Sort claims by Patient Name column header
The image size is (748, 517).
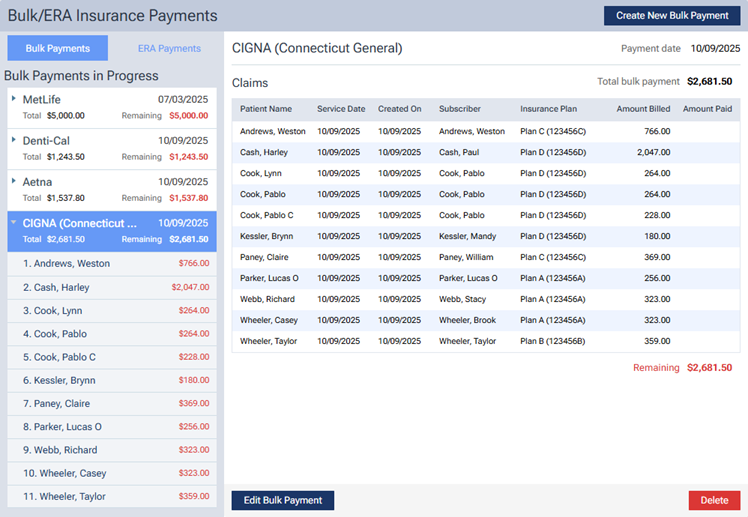coord(266,108)
